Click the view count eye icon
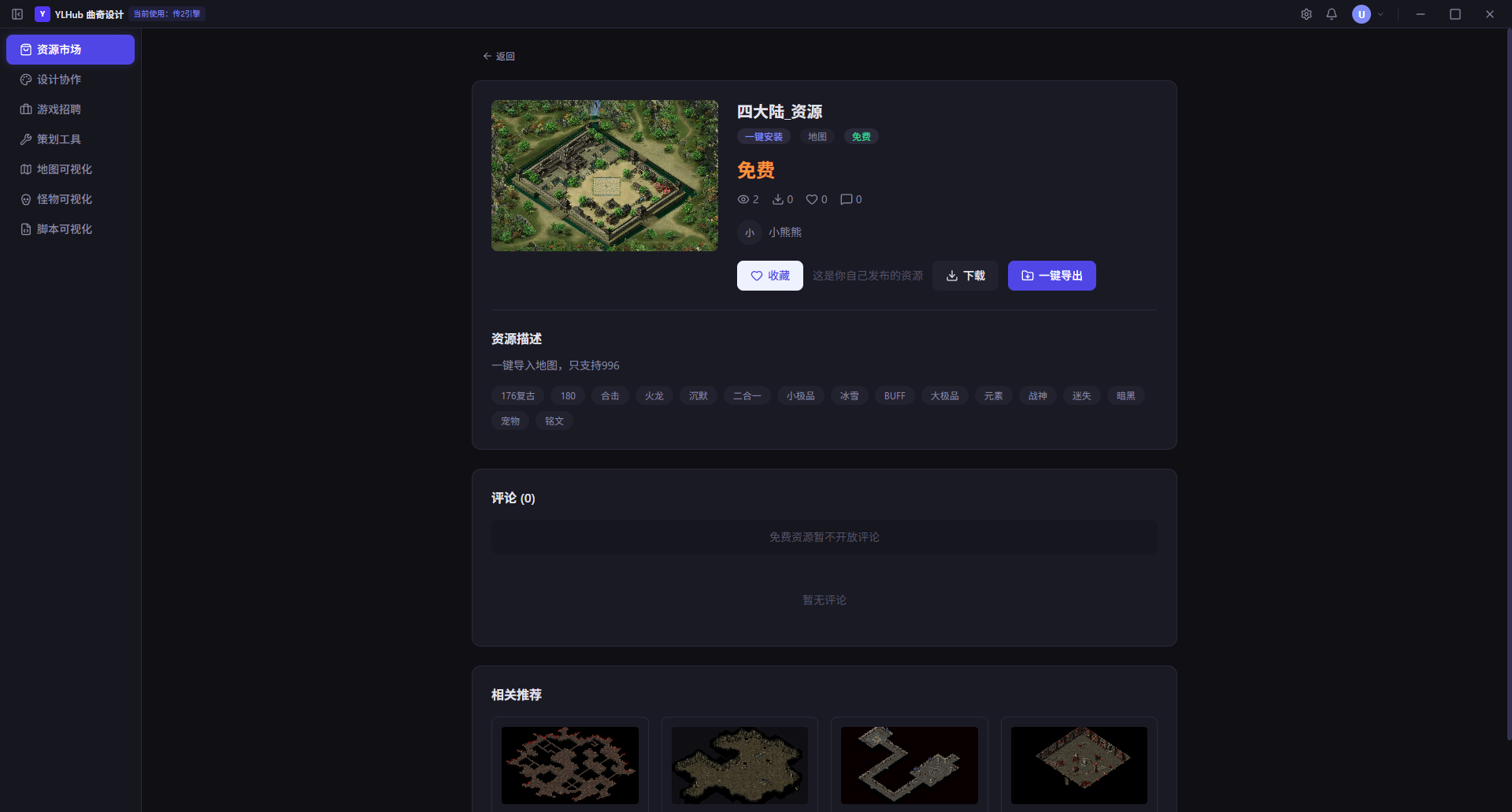 click(x=743, y=199)
